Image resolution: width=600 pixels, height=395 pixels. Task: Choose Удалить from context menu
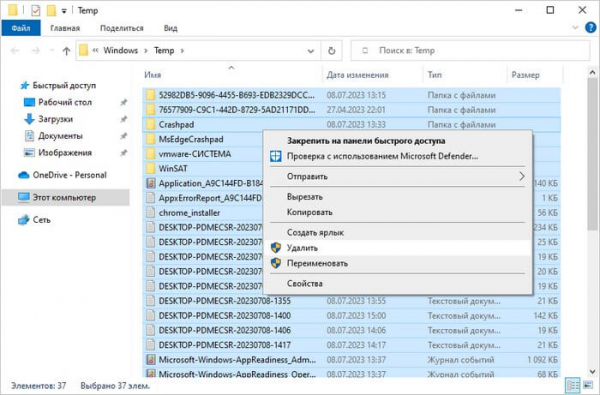398,248
